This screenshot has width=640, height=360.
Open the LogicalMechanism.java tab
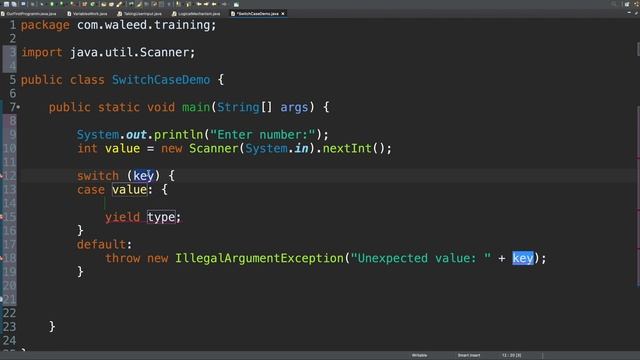pos(196,13)
